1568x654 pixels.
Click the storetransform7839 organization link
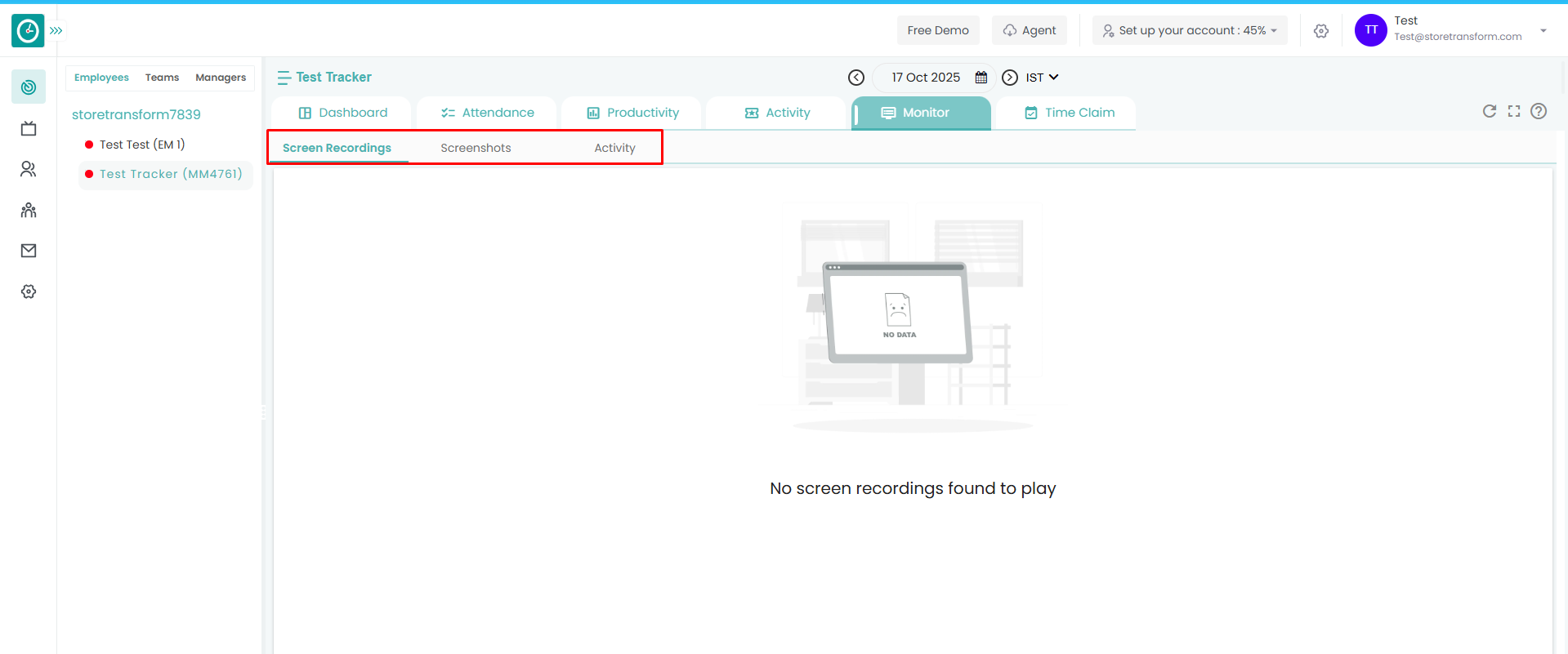tap(136, 114)
